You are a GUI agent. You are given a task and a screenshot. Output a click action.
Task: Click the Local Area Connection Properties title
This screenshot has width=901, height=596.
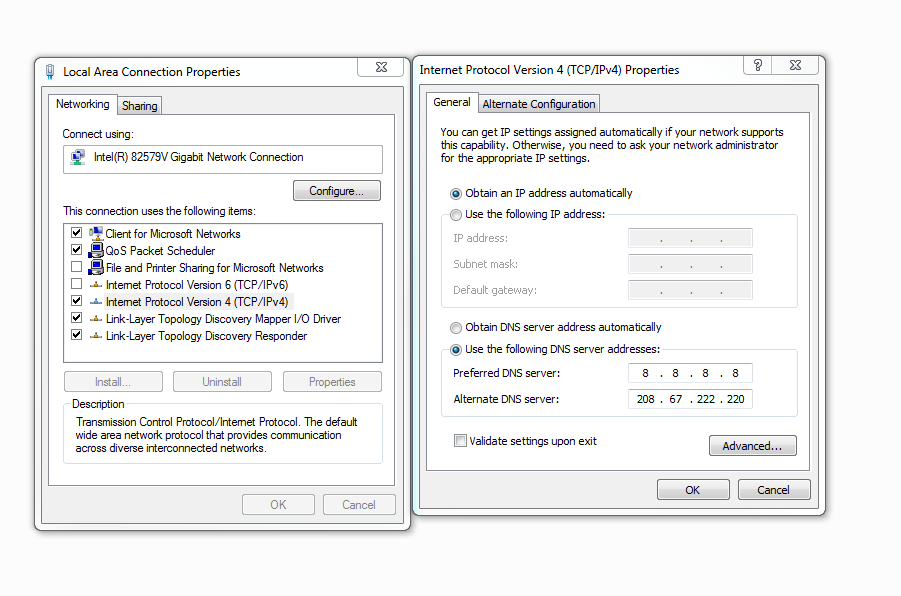click(x=152, y=72)
